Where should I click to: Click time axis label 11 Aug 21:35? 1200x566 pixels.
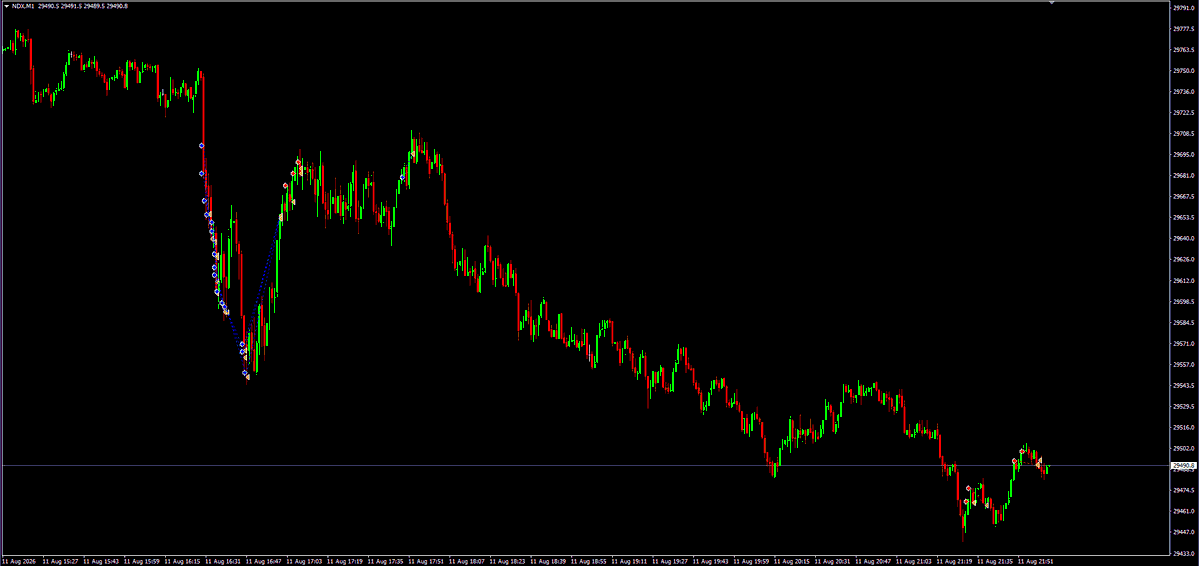click(x=997, y=561)
